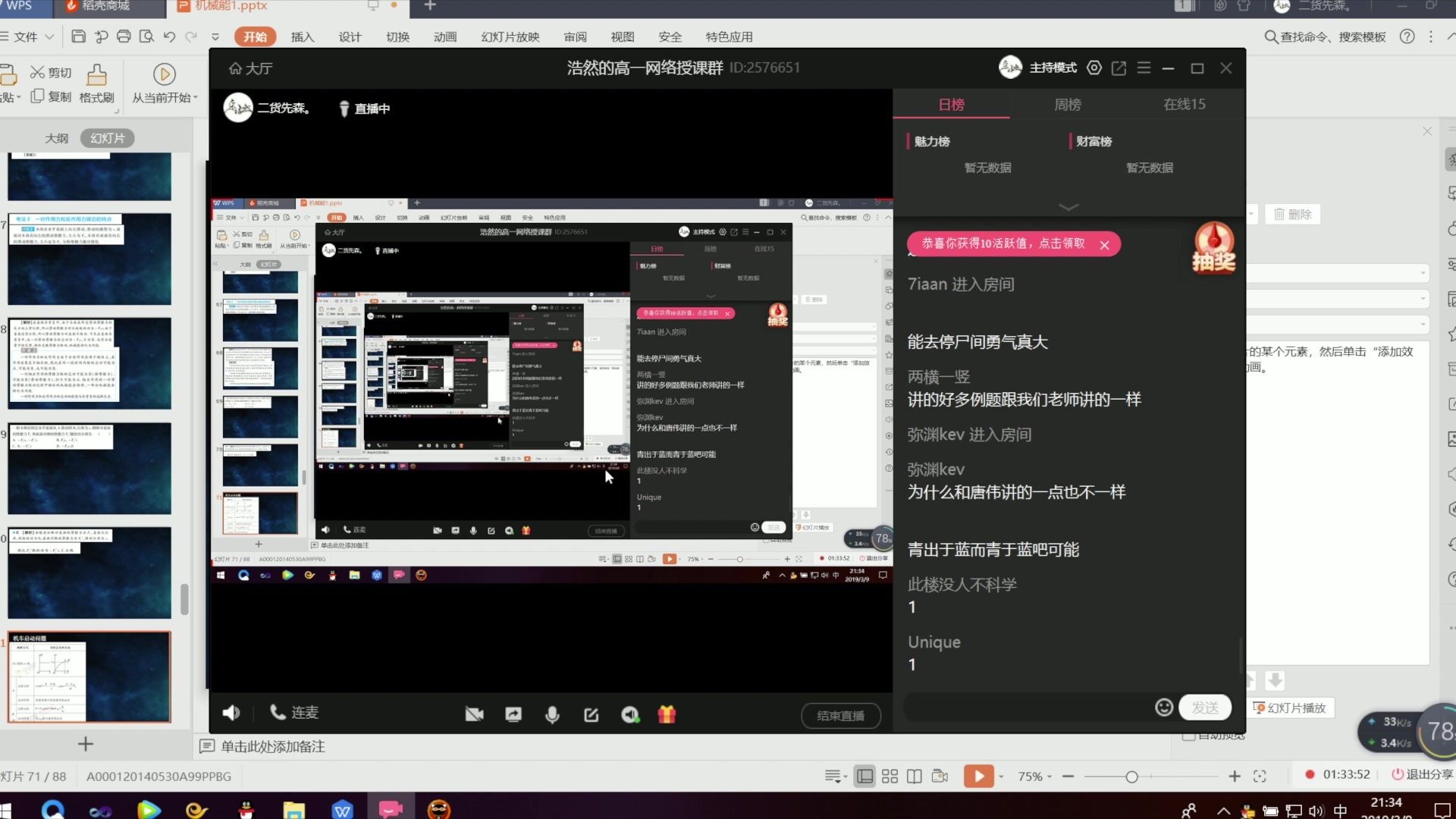Viewport: 1456px width, 819px height.
Task: Click the 格式刷 format painter icon
Action: point(96,75)
